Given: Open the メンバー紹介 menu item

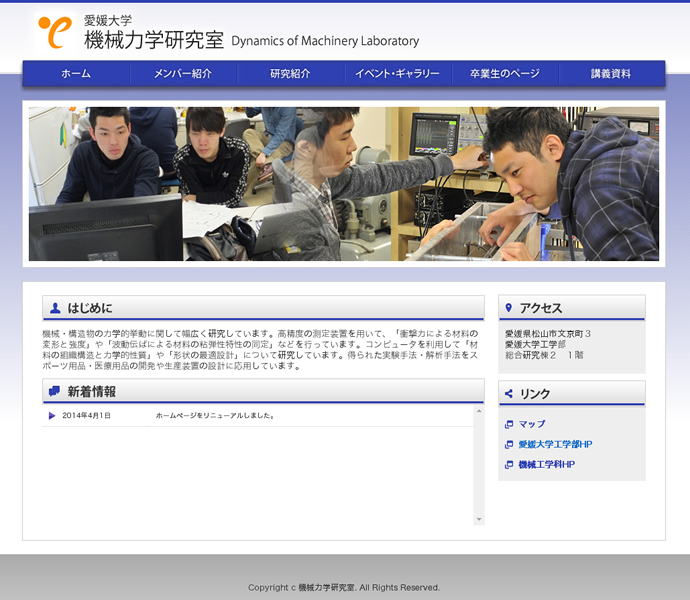Looking at the screenshot, I should 183,74.
